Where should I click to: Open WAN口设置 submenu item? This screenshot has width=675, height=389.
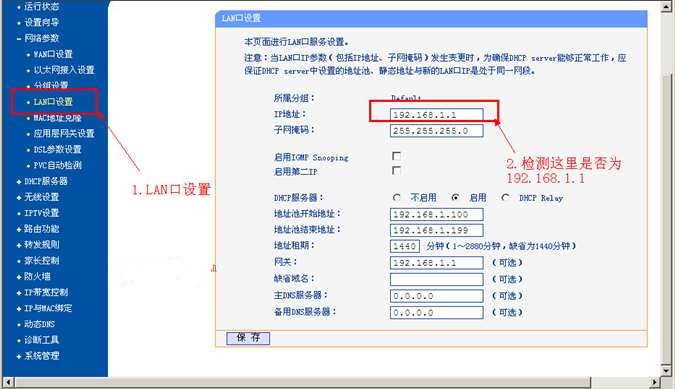point(53,54)
